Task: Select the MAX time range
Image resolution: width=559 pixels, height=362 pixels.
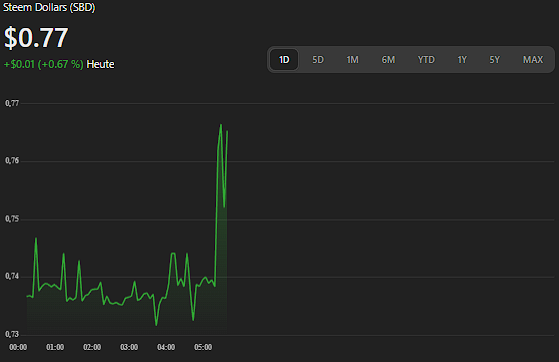Action: click(533, 60)
